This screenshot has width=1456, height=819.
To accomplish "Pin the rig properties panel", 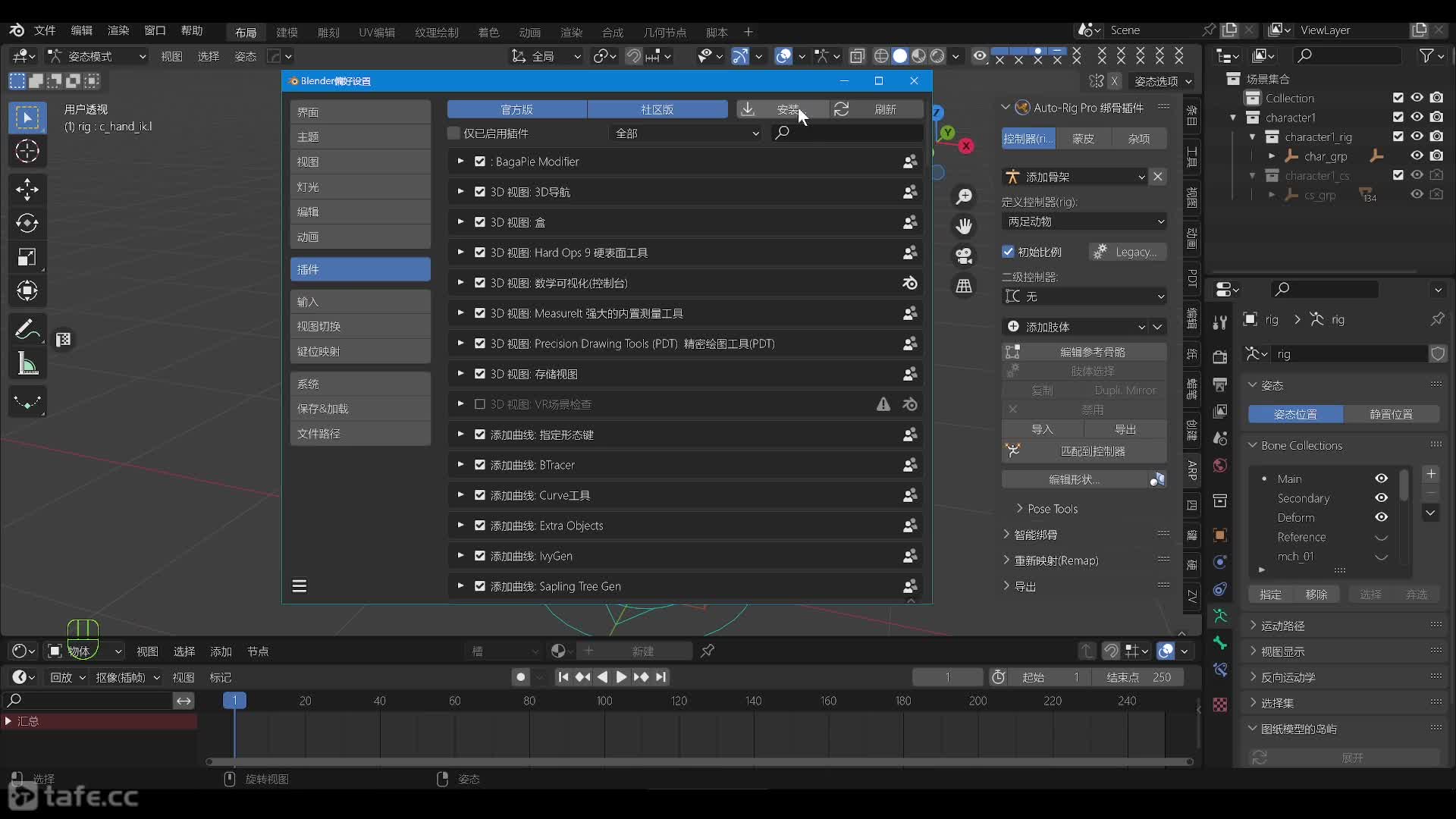I will point(1437,319).
